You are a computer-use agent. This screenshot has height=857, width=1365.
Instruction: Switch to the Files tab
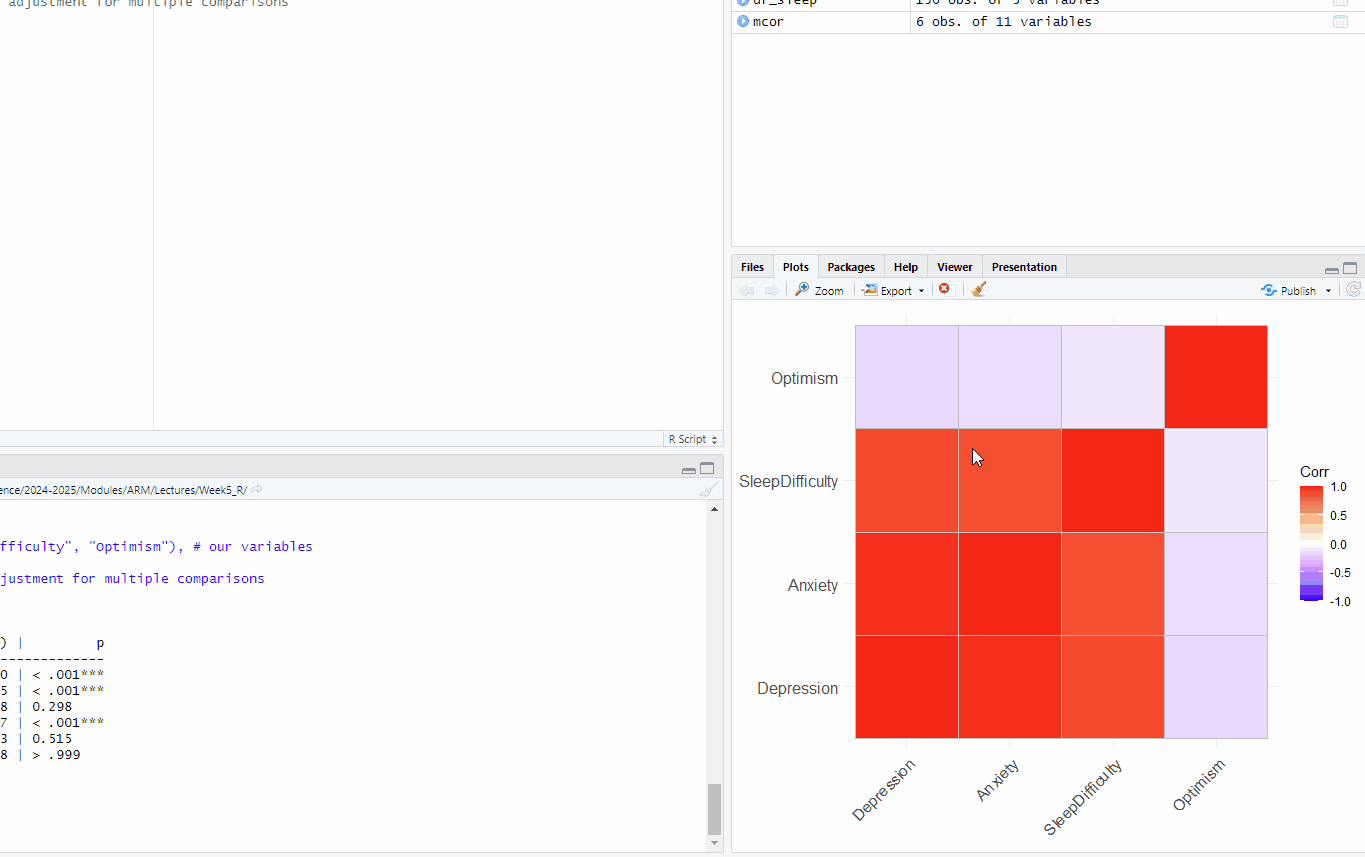click(x=752, y=267)
